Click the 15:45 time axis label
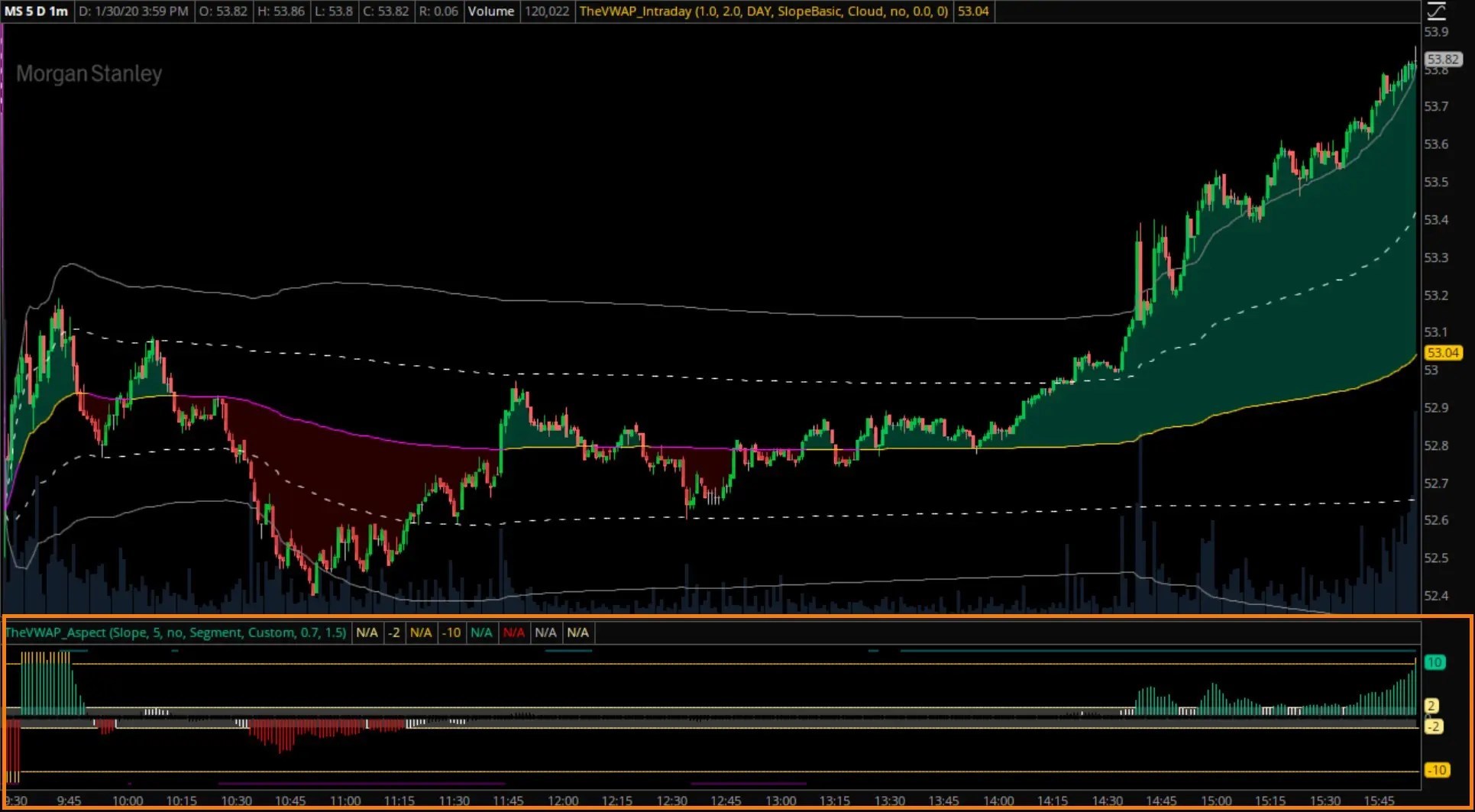This screenshot has width=1475, height=812. tap(1379, 801)
